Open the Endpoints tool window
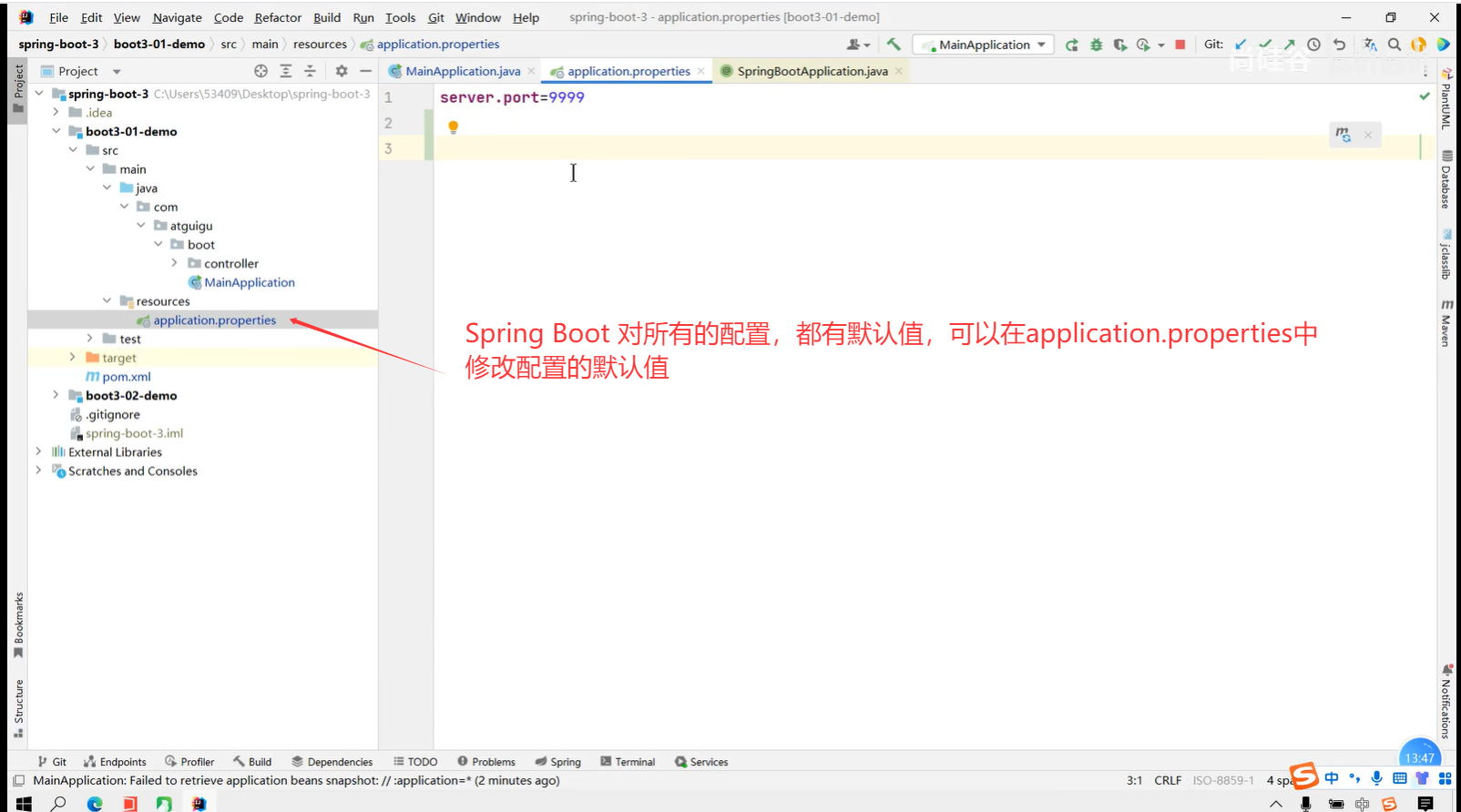Image resolution: width=1461 pixels, height=812 pixels. (x=115, y=762)
